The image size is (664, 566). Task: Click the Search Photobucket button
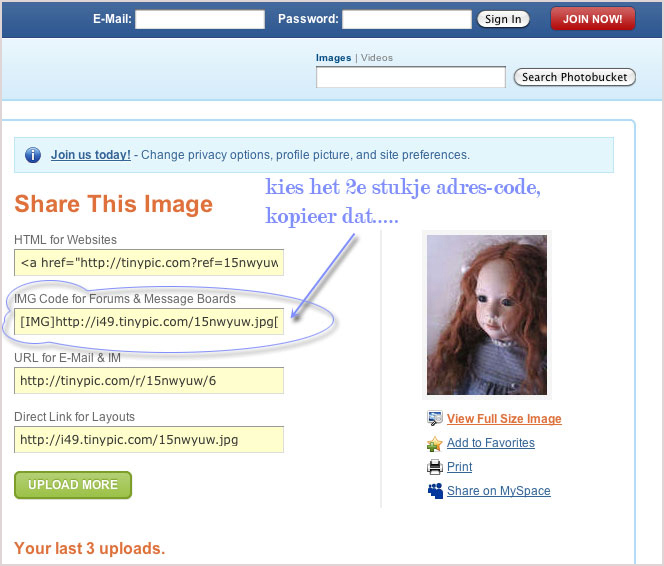coord(574,77)
